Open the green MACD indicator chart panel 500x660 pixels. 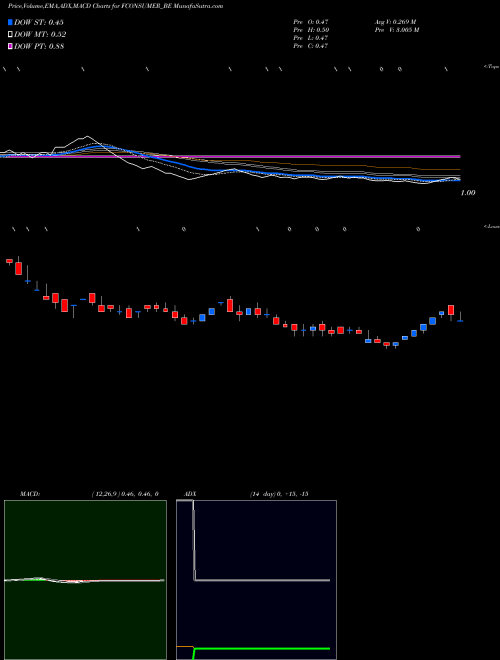(85, 580)
